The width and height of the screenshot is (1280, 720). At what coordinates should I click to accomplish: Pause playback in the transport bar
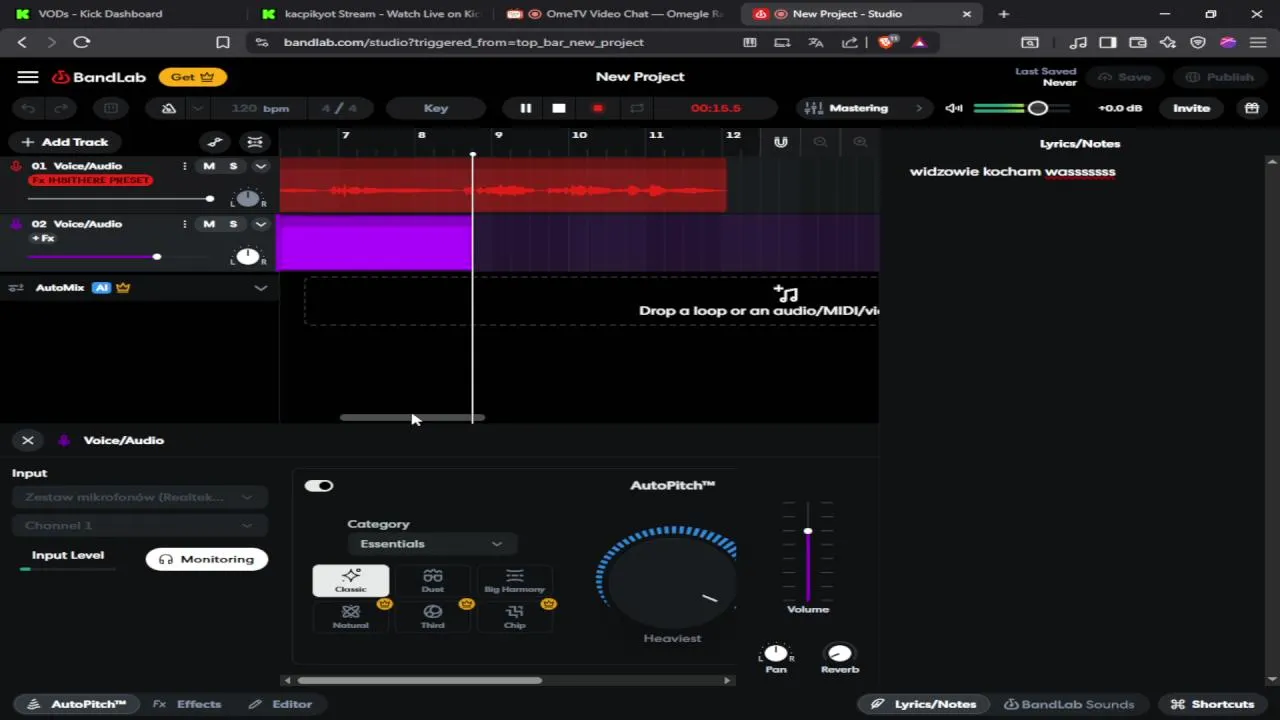(525, 108)
